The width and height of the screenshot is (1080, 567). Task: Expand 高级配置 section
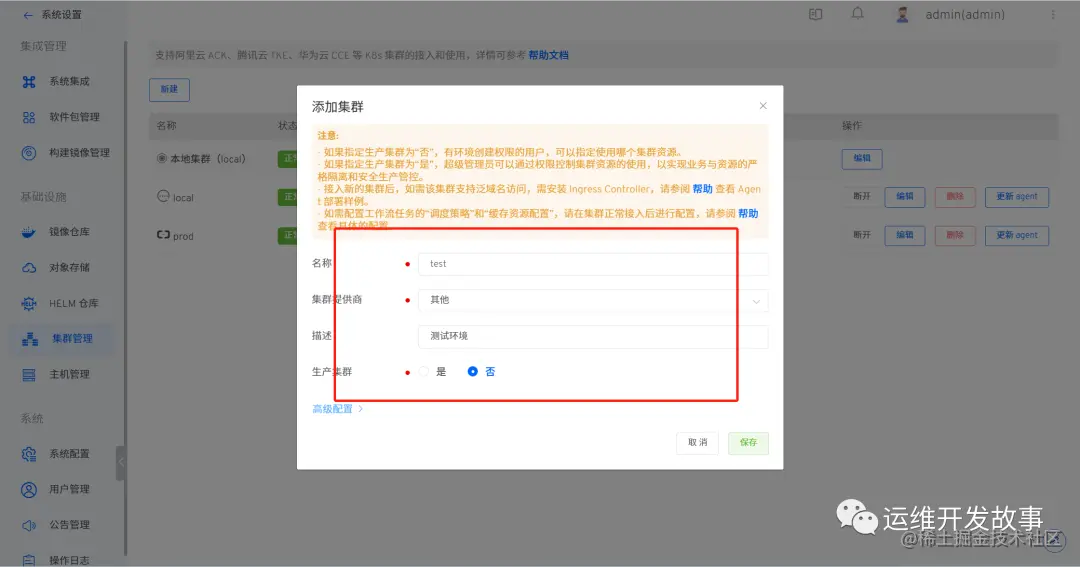tap(338, 409)
